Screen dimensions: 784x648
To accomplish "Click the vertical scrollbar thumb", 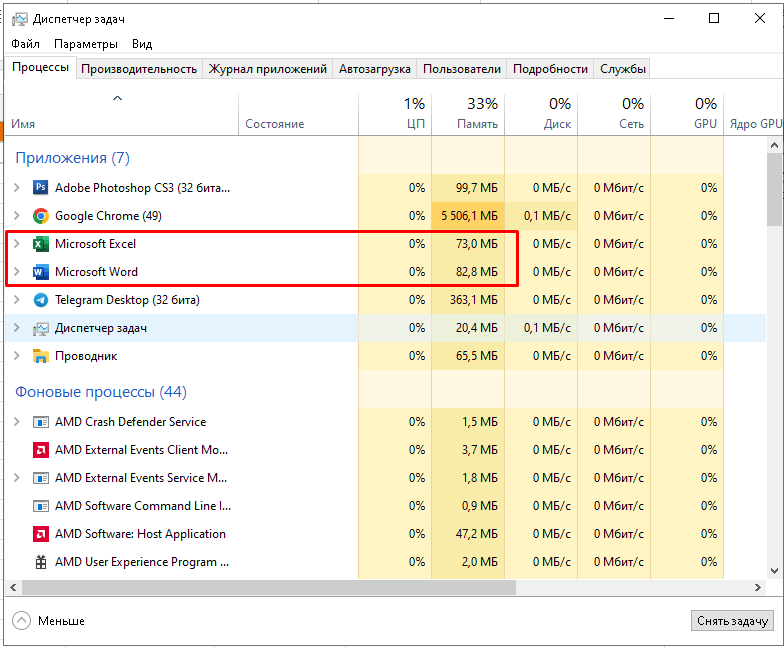I will 774,189.
